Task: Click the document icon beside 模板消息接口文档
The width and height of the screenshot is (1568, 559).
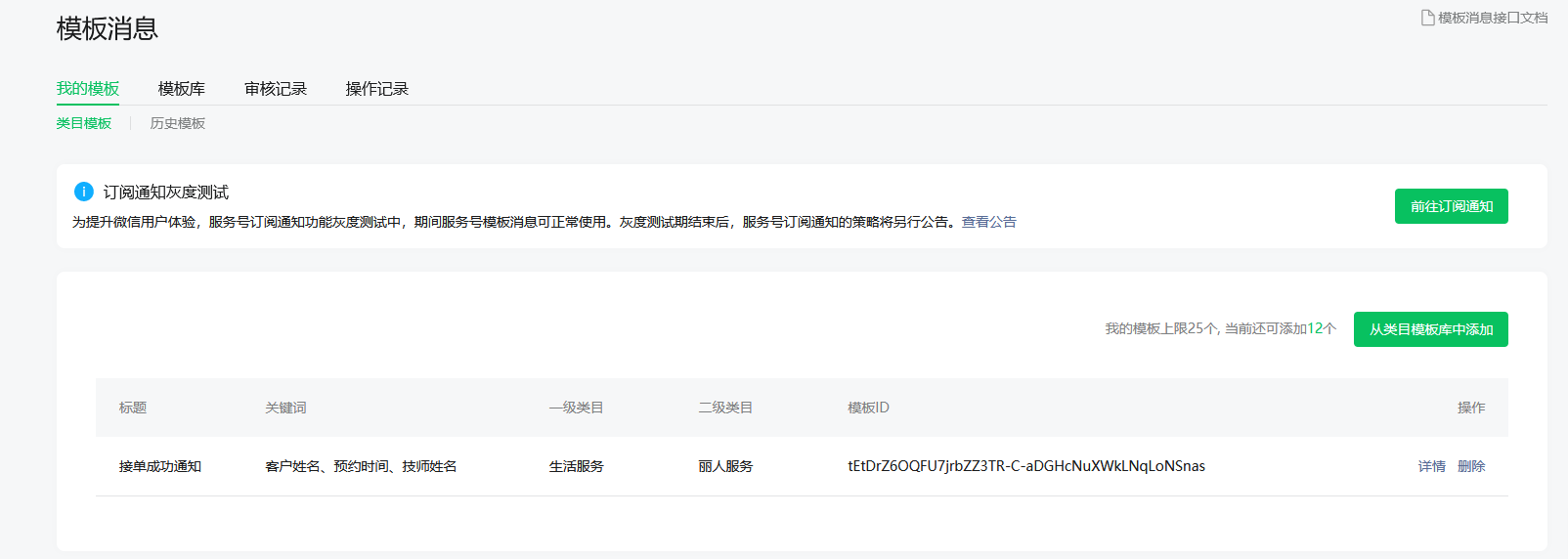Action: coord(1427,18)
